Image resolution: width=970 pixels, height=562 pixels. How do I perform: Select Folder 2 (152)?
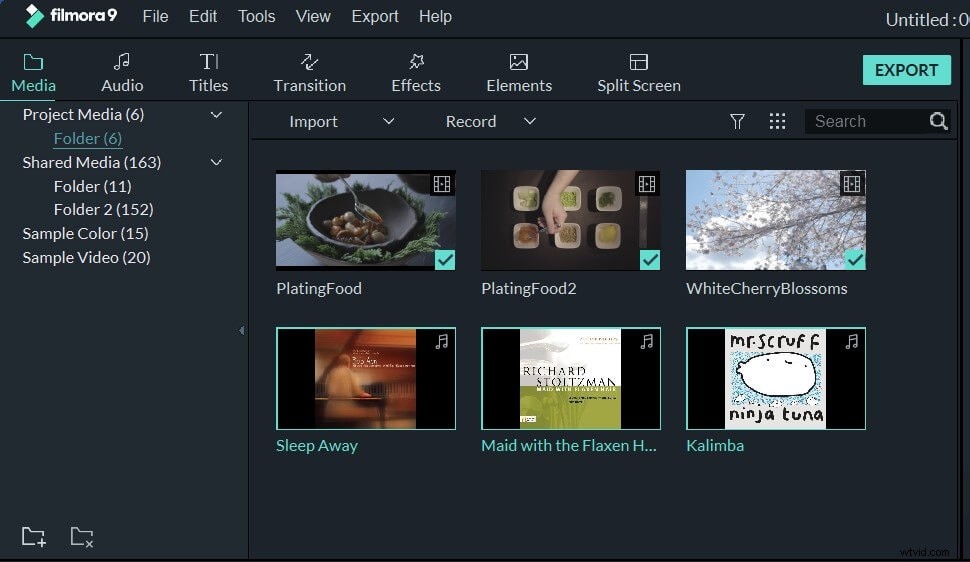tap(103, 209)
